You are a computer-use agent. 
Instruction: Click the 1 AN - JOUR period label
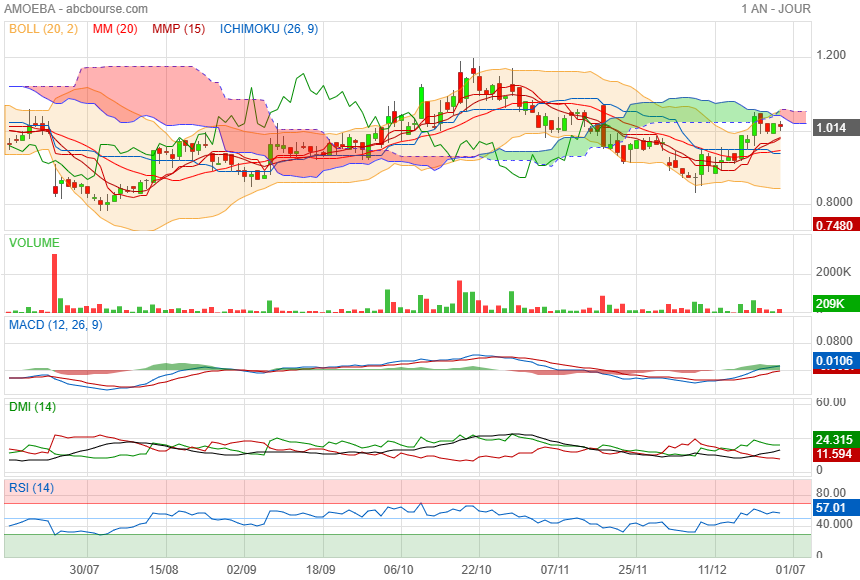tap(776, 9)
